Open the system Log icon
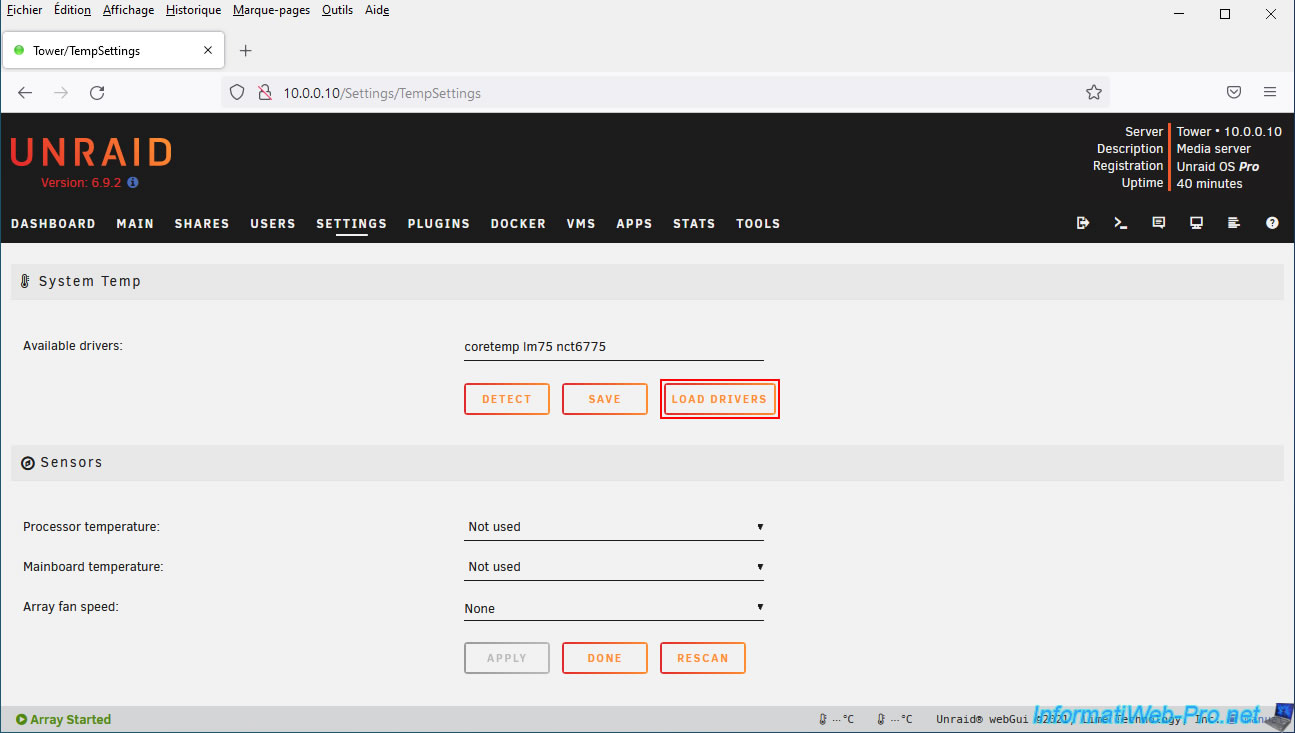 tap(1234, 223)
